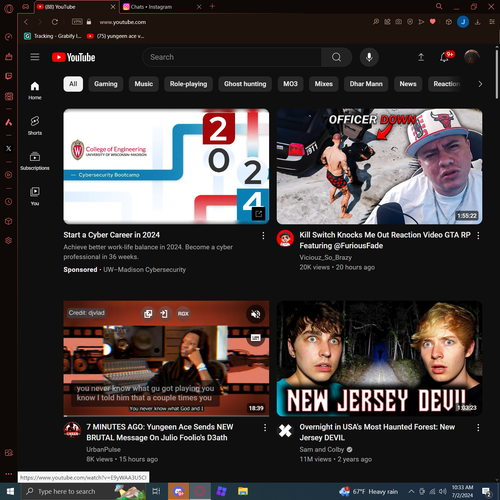
Task: Open the snapshot camera icon in toolbar
Action: 398,22
